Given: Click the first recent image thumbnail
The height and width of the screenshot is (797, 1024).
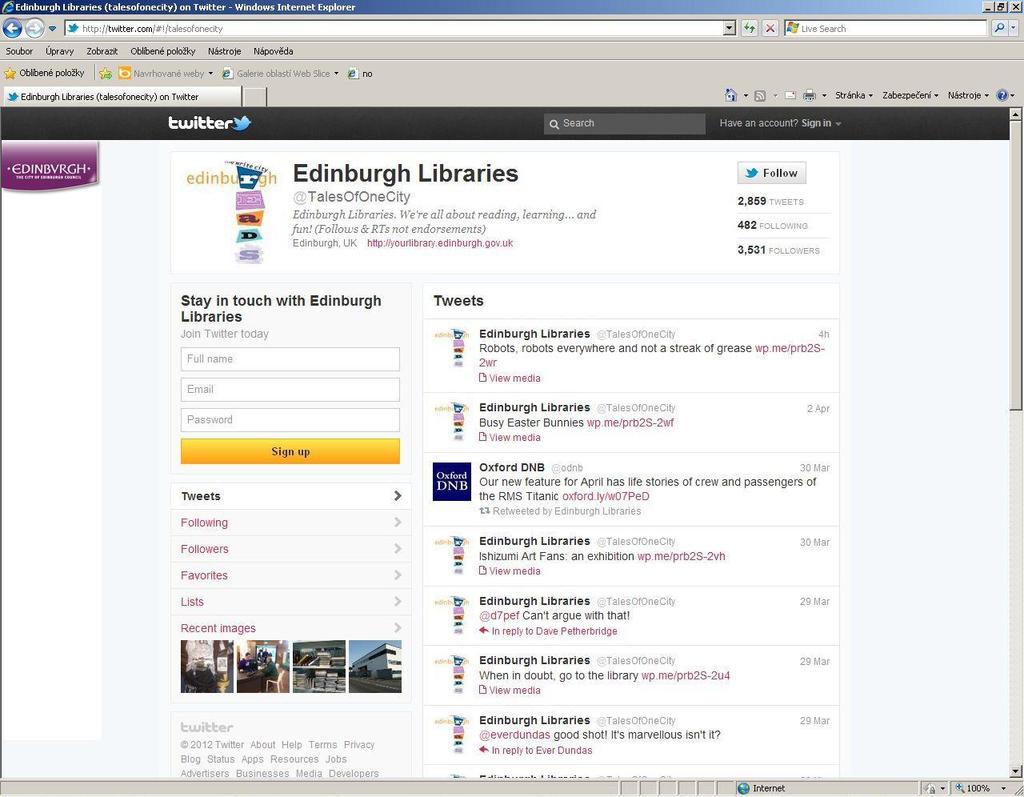Looking at the screenshot, I should coord(207,666).
